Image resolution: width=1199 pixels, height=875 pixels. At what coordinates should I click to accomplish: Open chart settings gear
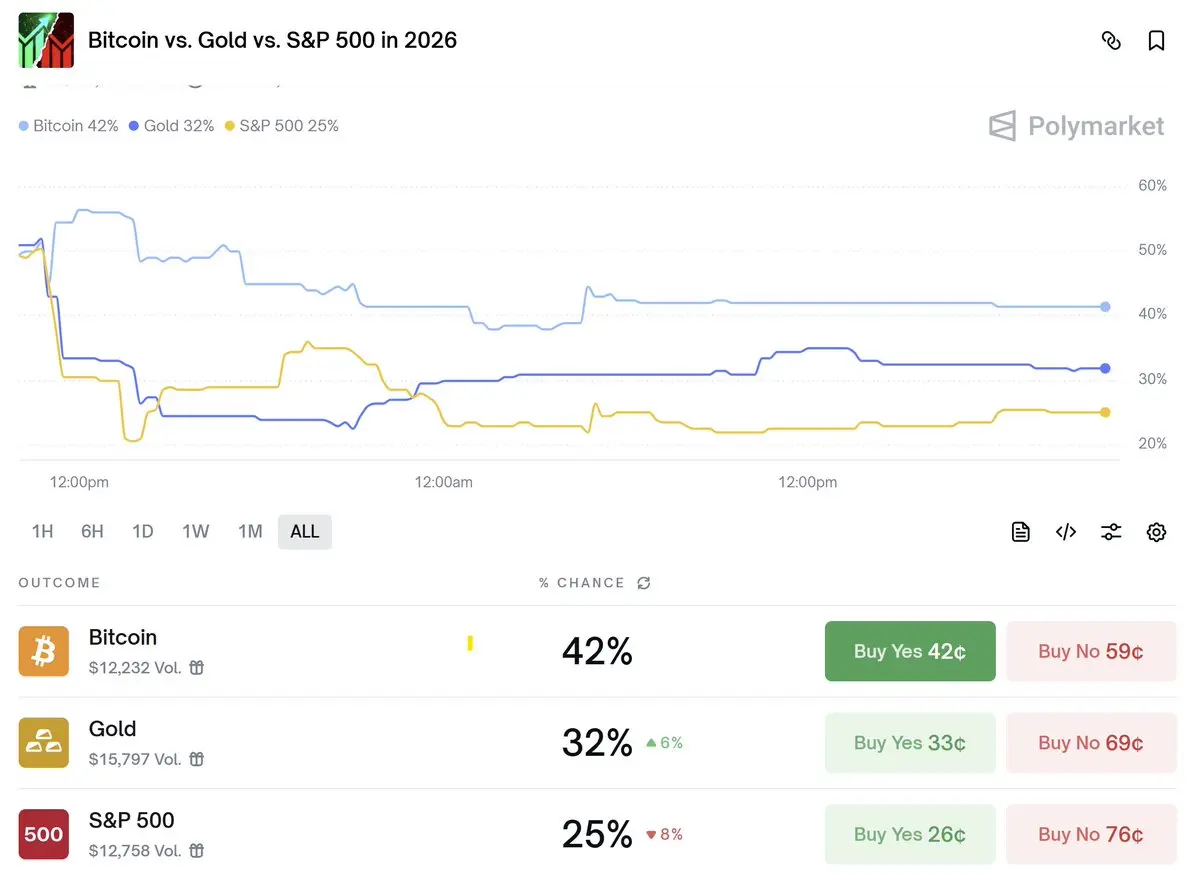[1157, 532]
